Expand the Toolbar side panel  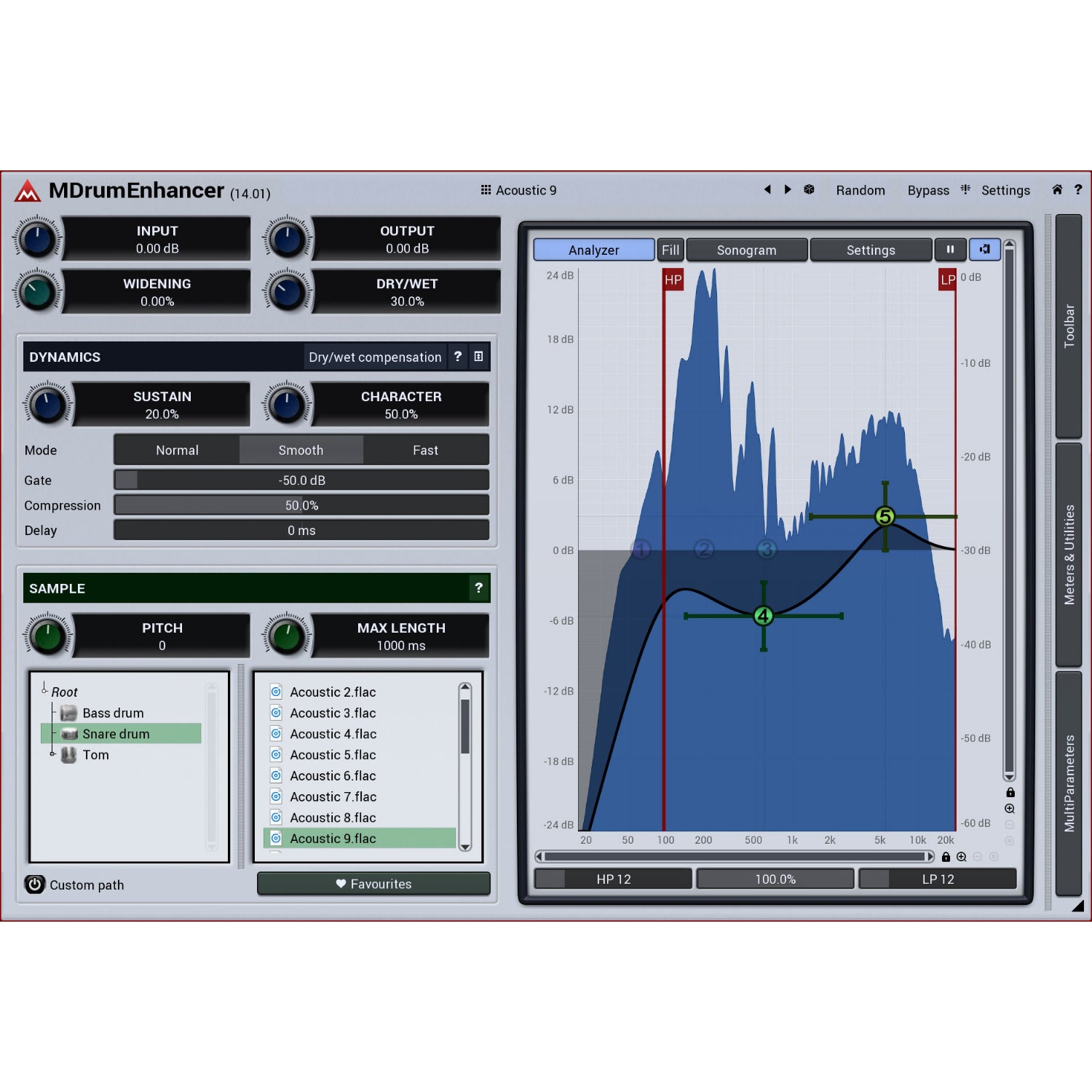[1069, 326]
